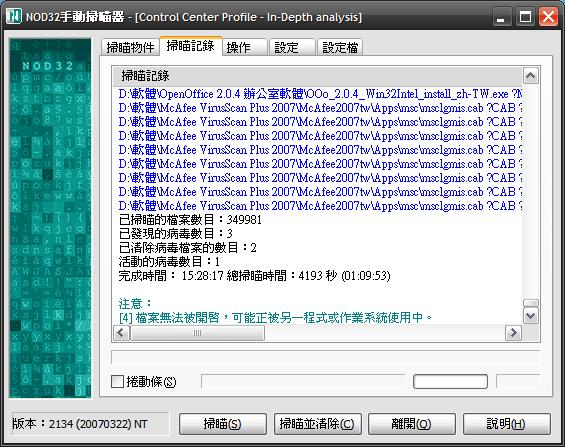Click the vertical scrollbar thumb

pyautogui.click(x=531, y=303)
